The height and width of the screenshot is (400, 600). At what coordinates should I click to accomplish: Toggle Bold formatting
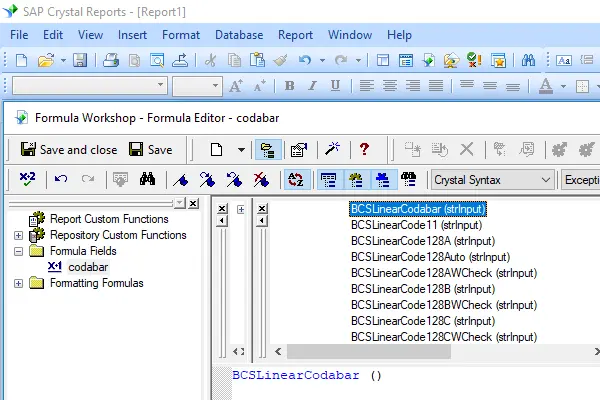(290, 86)
